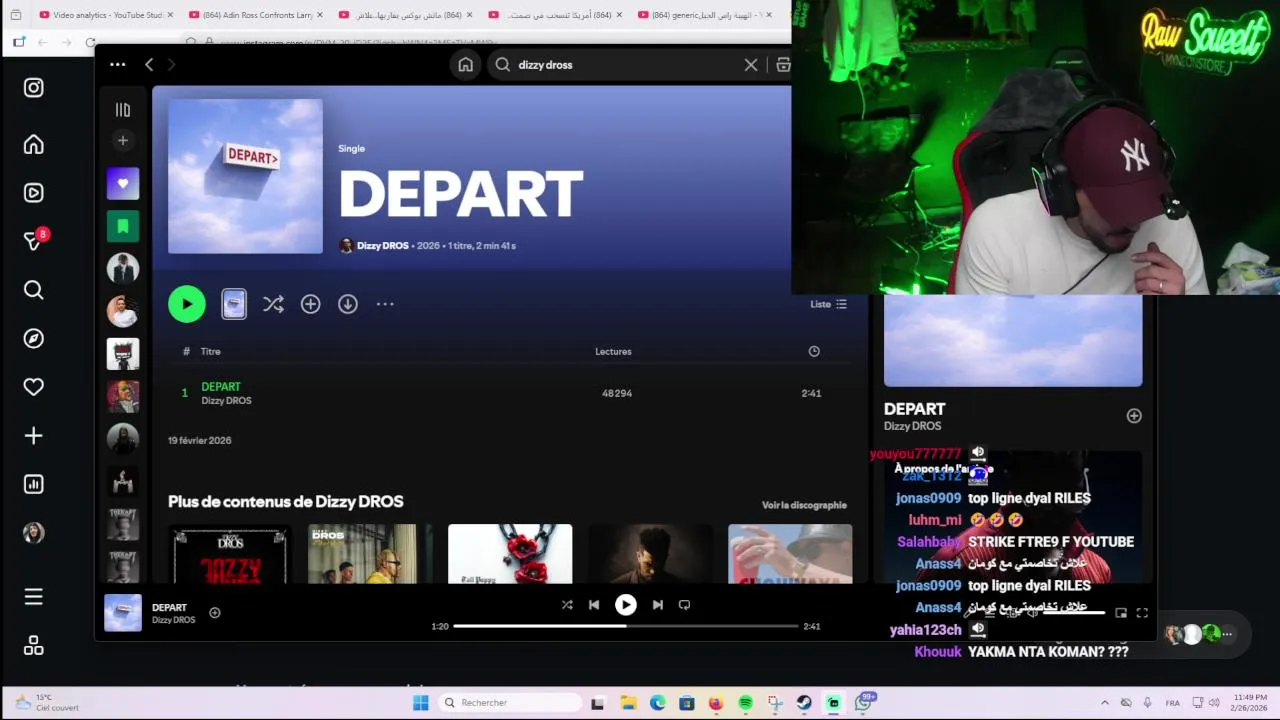Screen dimensions: 1280x720
Task: Open Spotify mini player icon
Action: click(x=1121, y=613)
